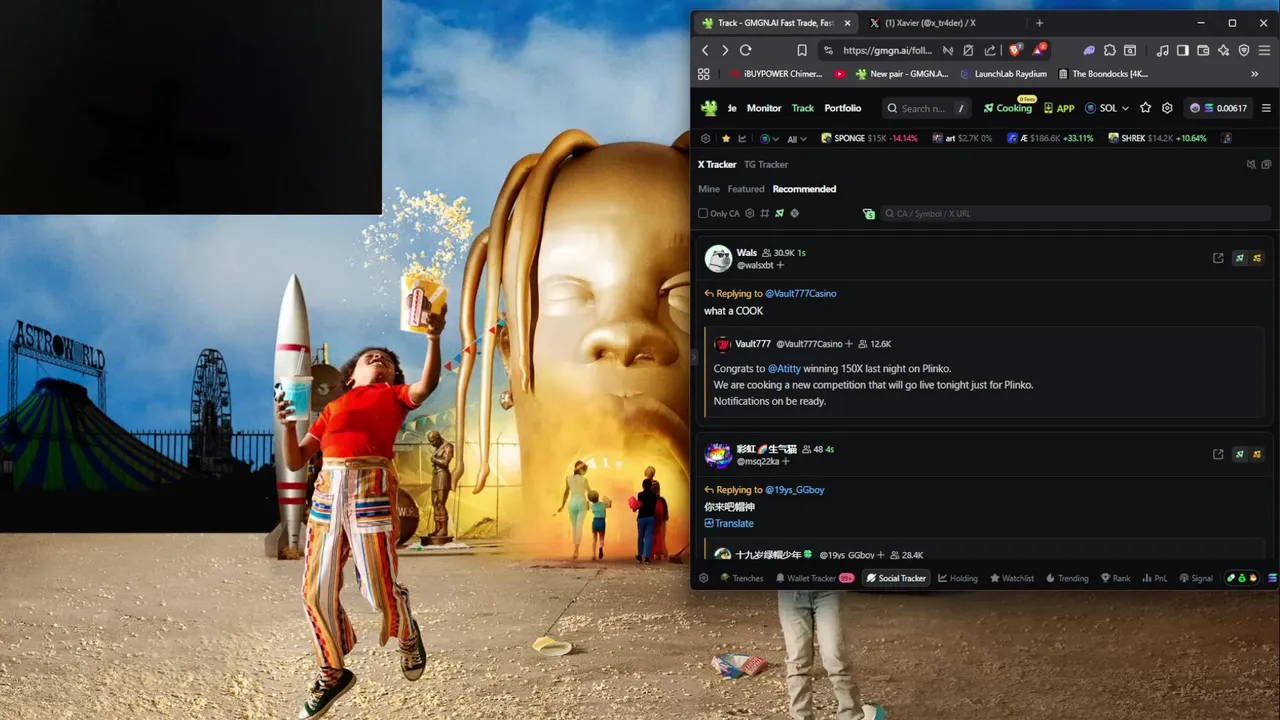Open the Brave Shields lion icon
The image size is (1280, 720).
click(1016, 50)
